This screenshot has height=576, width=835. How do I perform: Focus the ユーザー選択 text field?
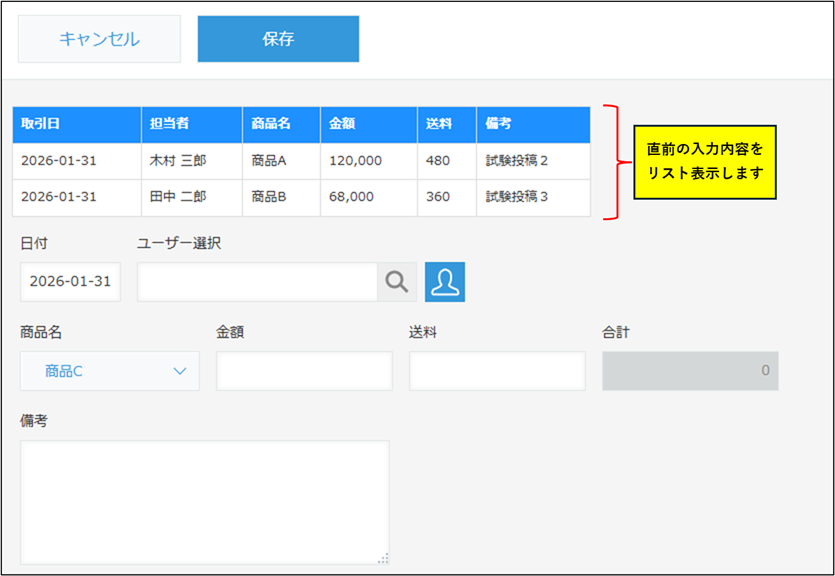coord(257,282)
